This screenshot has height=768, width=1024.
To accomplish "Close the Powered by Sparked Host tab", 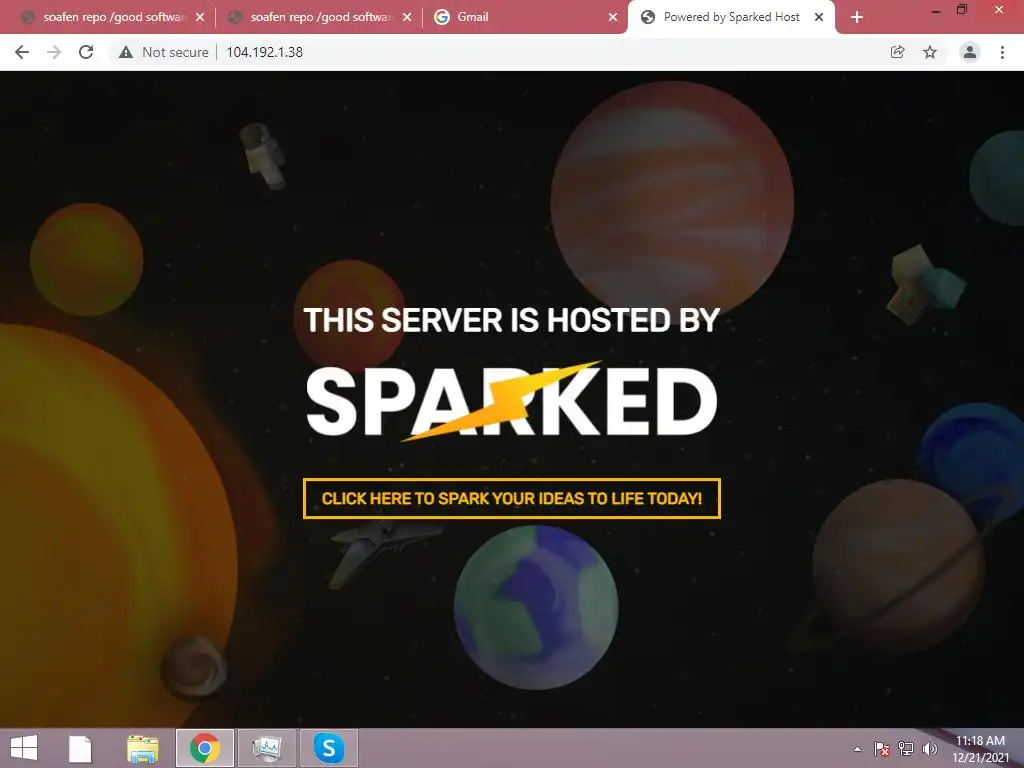I will click(x=819, y=17).
